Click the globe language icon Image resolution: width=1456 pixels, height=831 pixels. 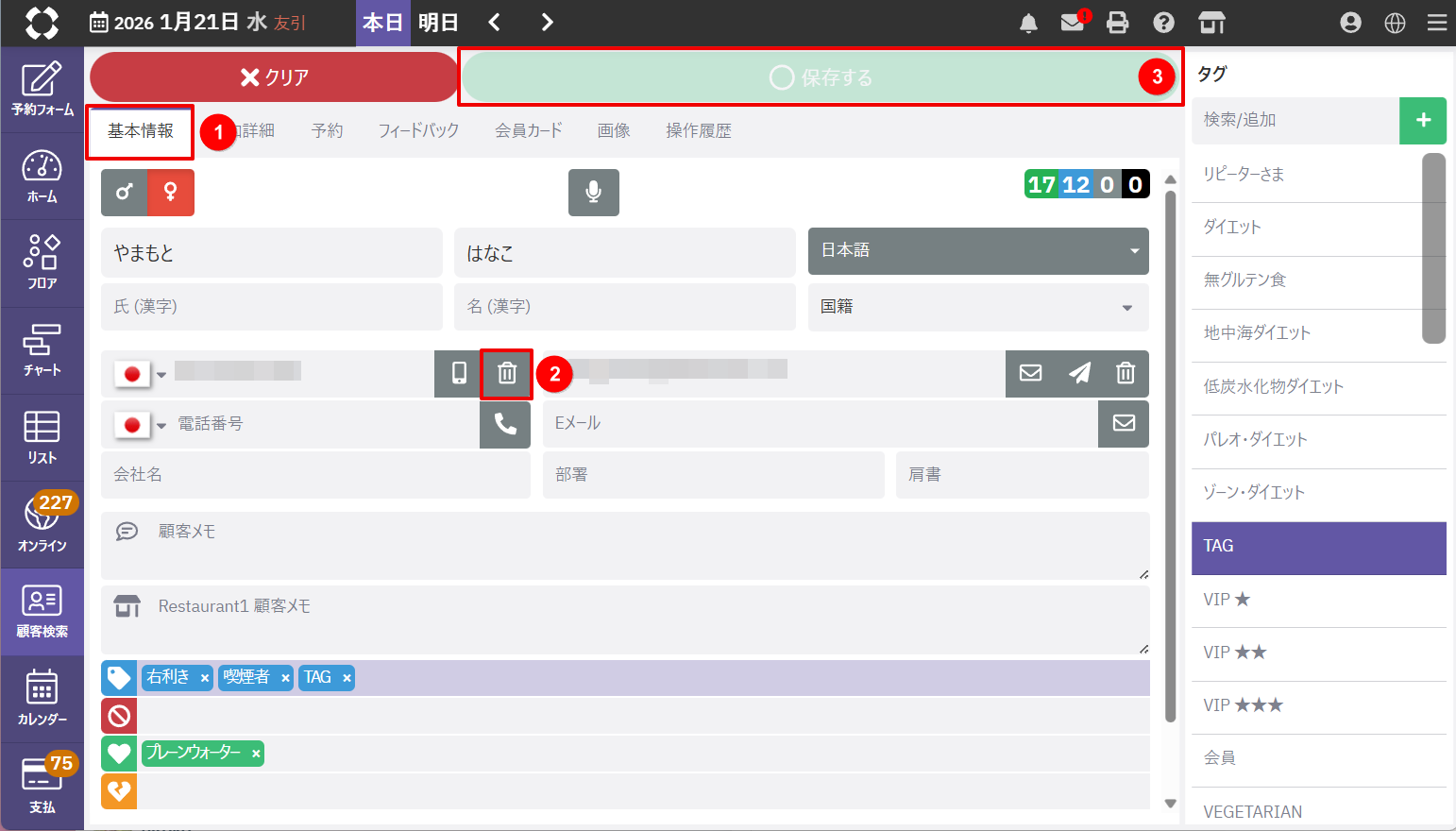pos(1396,23)
